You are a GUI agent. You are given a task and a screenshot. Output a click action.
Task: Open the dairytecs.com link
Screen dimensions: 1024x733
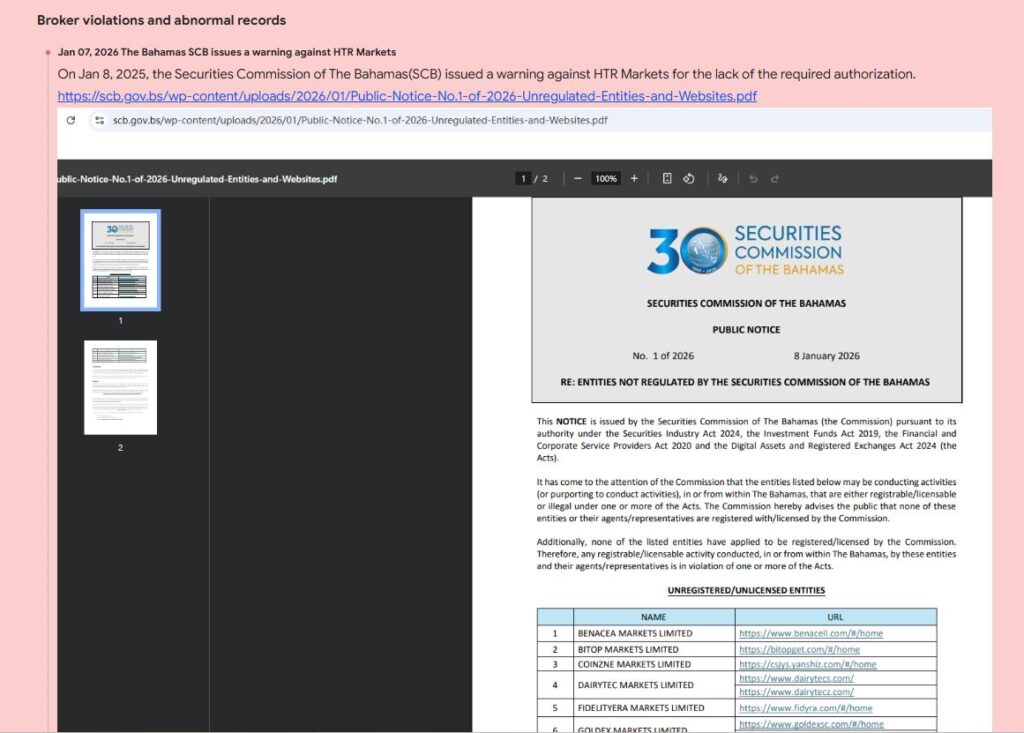(796, 678)
